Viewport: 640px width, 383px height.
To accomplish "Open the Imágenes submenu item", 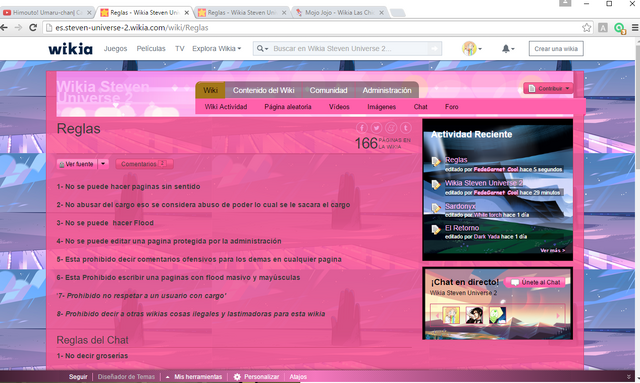I will pyautogui.click(x=382, y=107).
